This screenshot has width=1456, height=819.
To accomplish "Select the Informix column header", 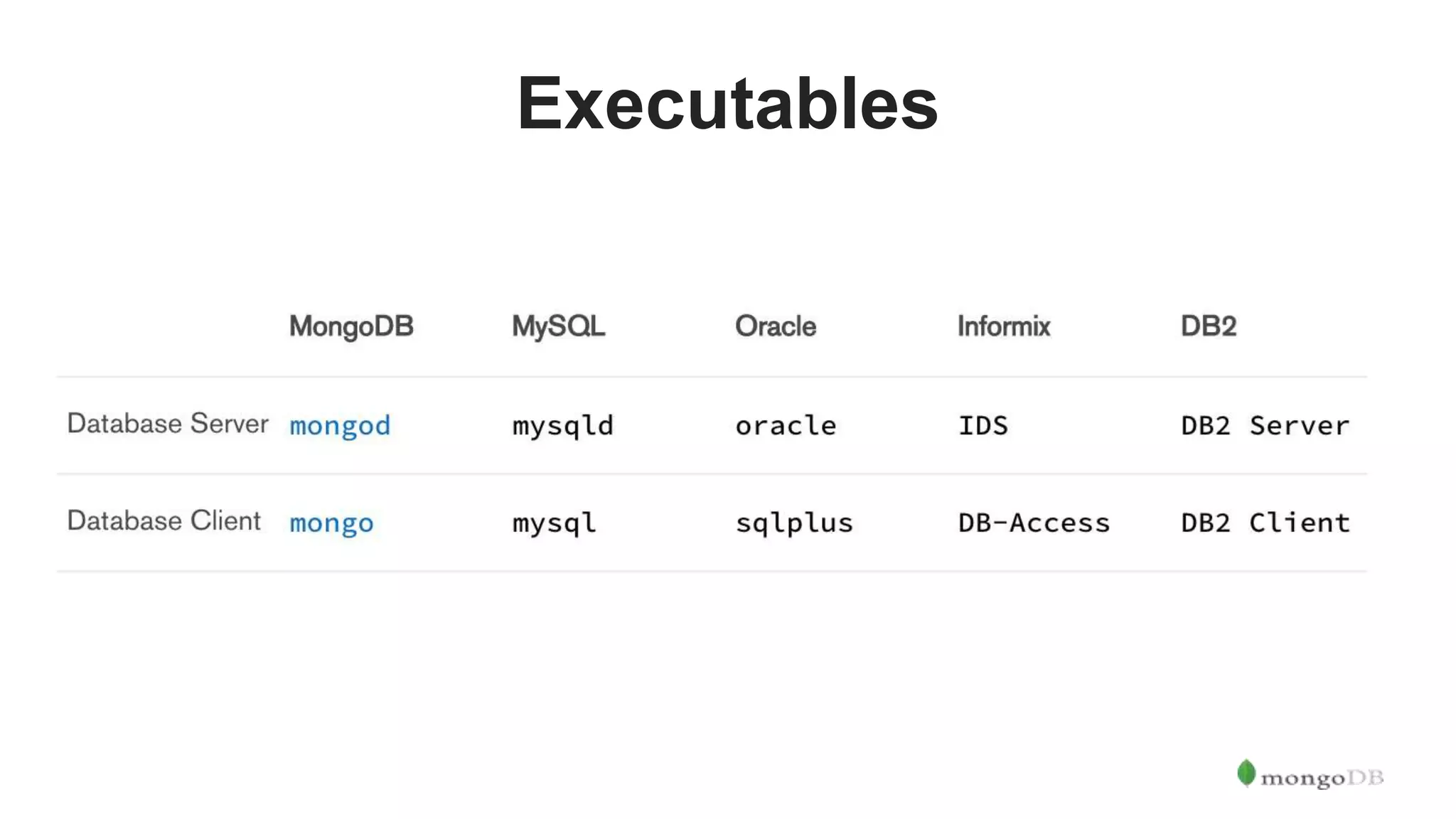I will click(x=1004, y=326).
